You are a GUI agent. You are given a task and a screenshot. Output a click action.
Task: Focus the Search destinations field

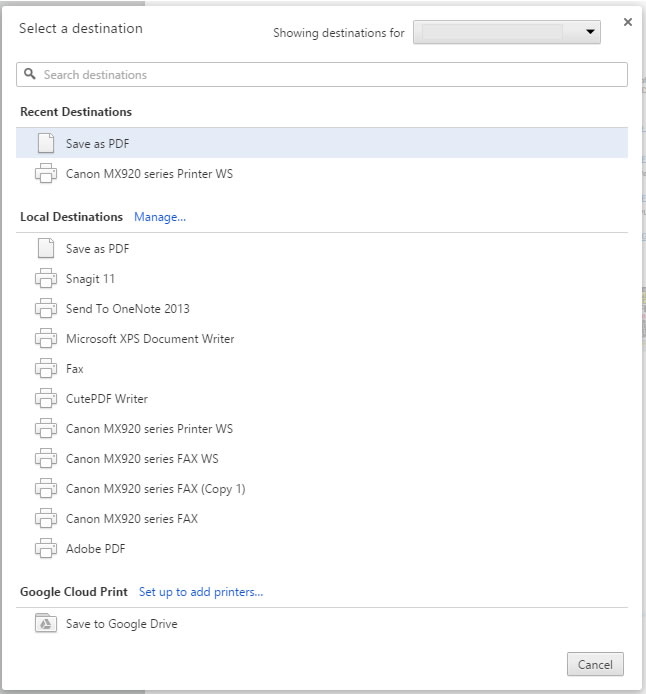pos(322,74)
